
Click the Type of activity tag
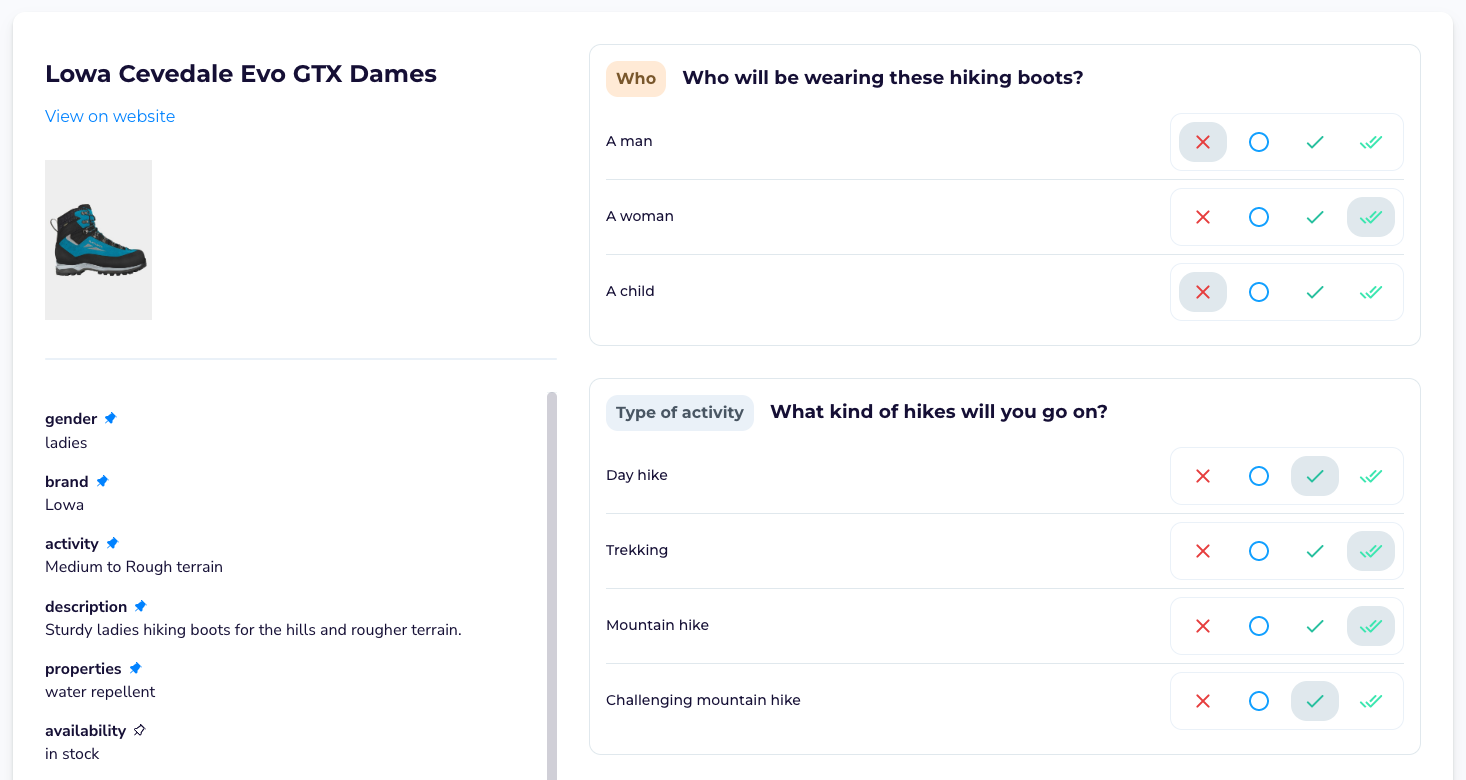(x=680, y=412)
